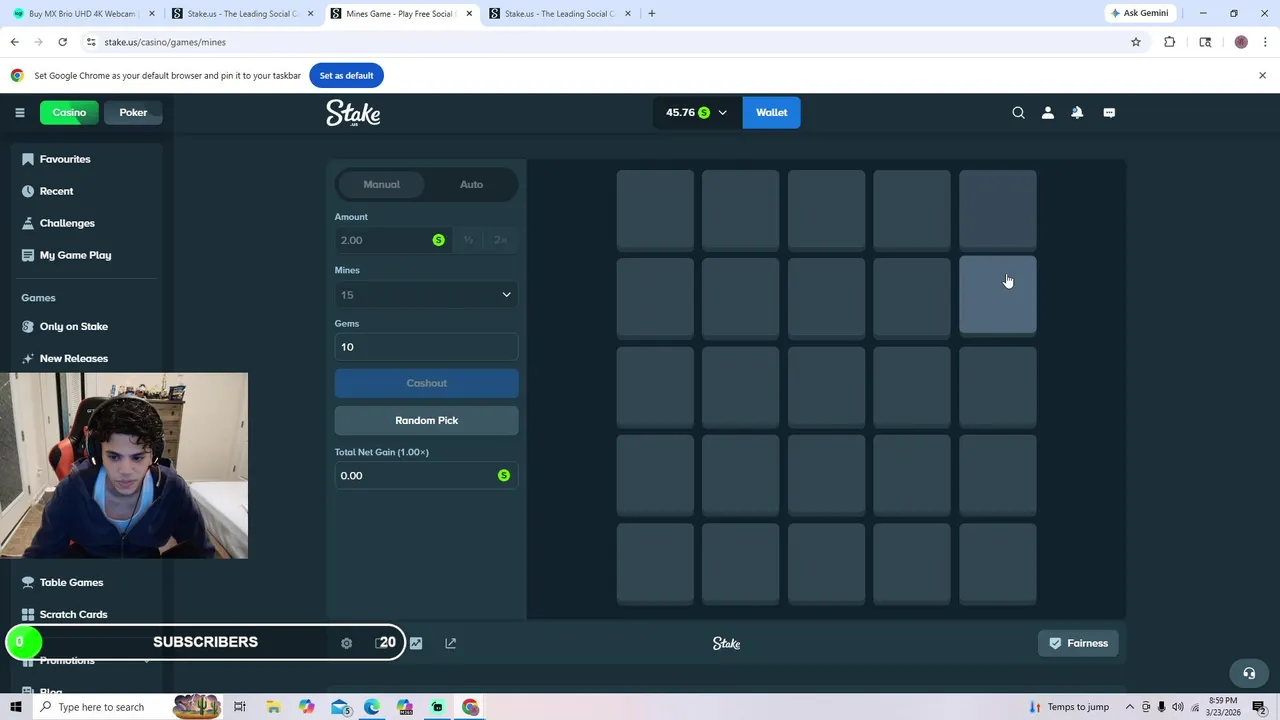Open the live stats chart icon
The width and height of the screenshot is (1280, 720).
point(416,643)
